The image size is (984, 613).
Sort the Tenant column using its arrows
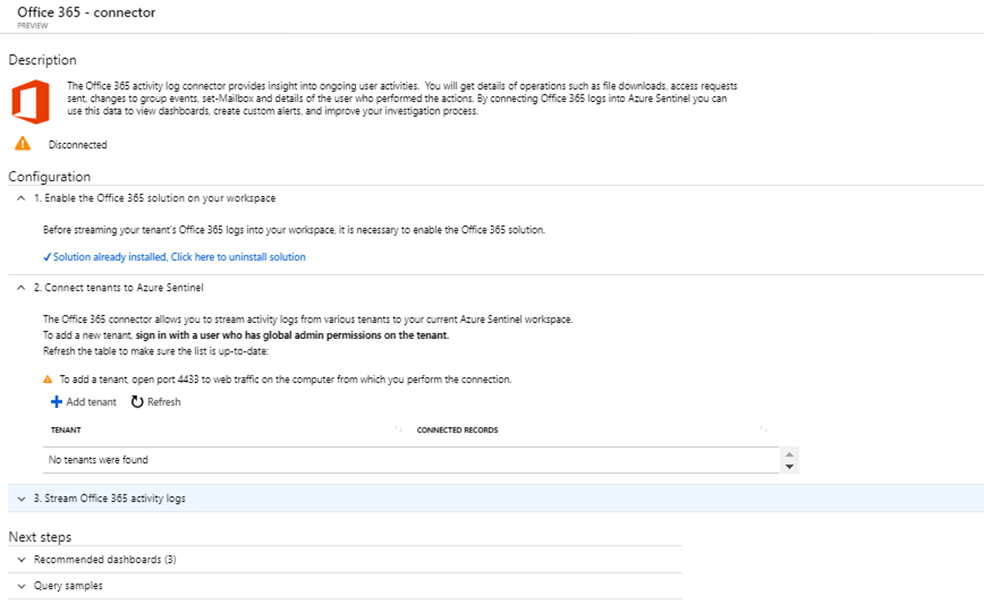pos(398,429)
